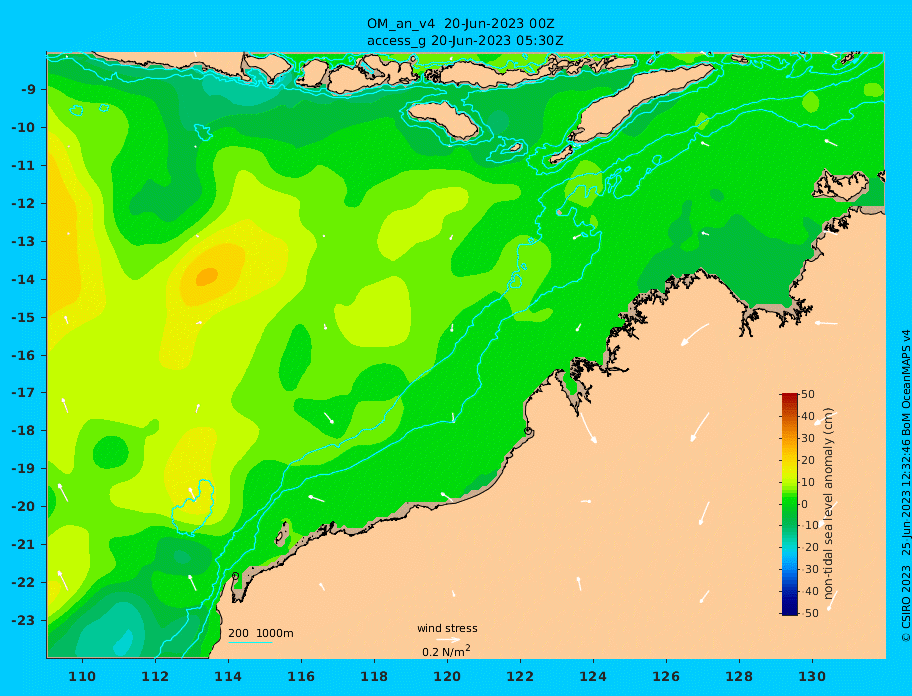Click the colorbar tick label 30 (positive)
The height and width of the screenshot is (696, 912).
(808, 438)
